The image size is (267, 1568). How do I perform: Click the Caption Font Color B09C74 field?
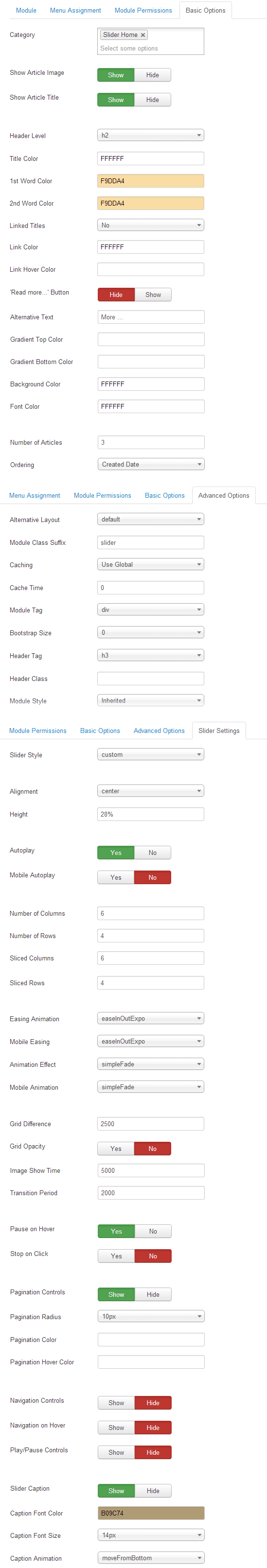151,1513
